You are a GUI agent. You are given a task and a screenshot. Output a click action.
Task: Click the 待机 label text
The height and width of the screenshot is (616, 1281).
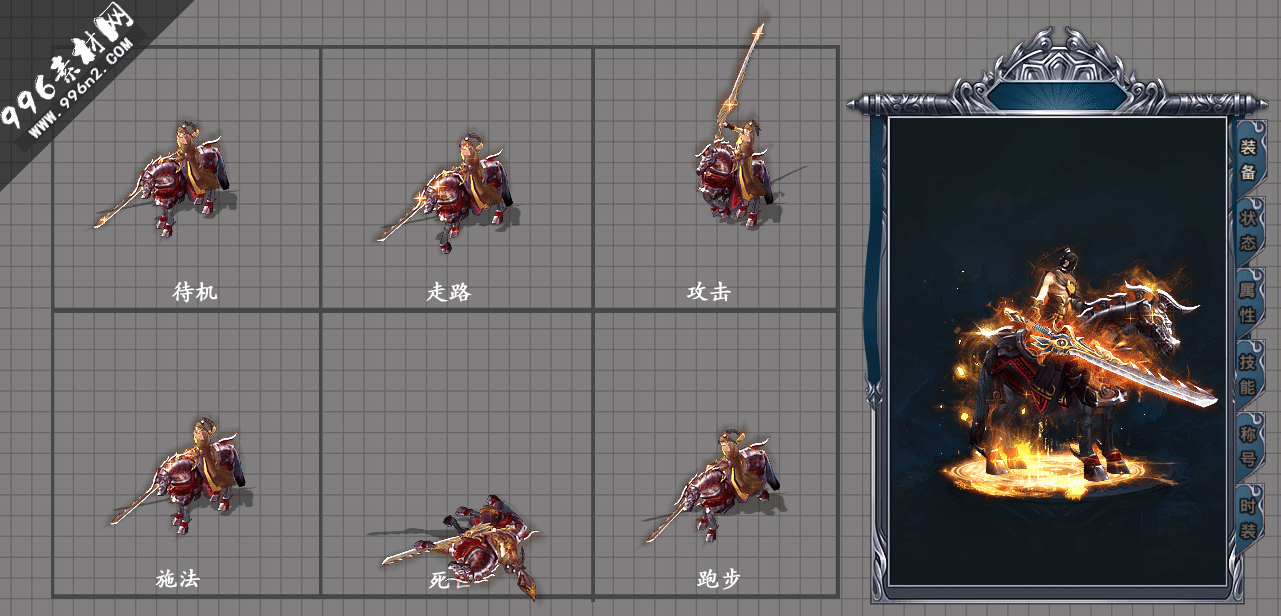pyautogui.click(x=195, y=292)
